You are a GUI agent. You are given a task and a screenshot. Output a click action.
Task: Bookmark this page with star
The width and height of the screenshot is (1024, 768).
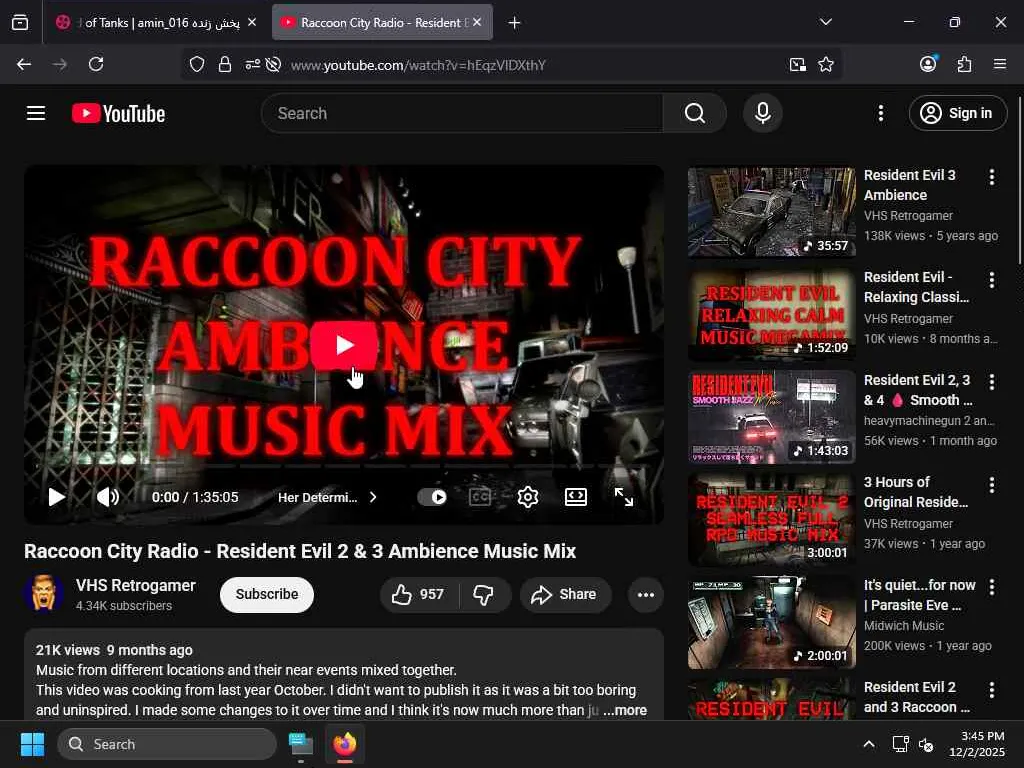825,64
